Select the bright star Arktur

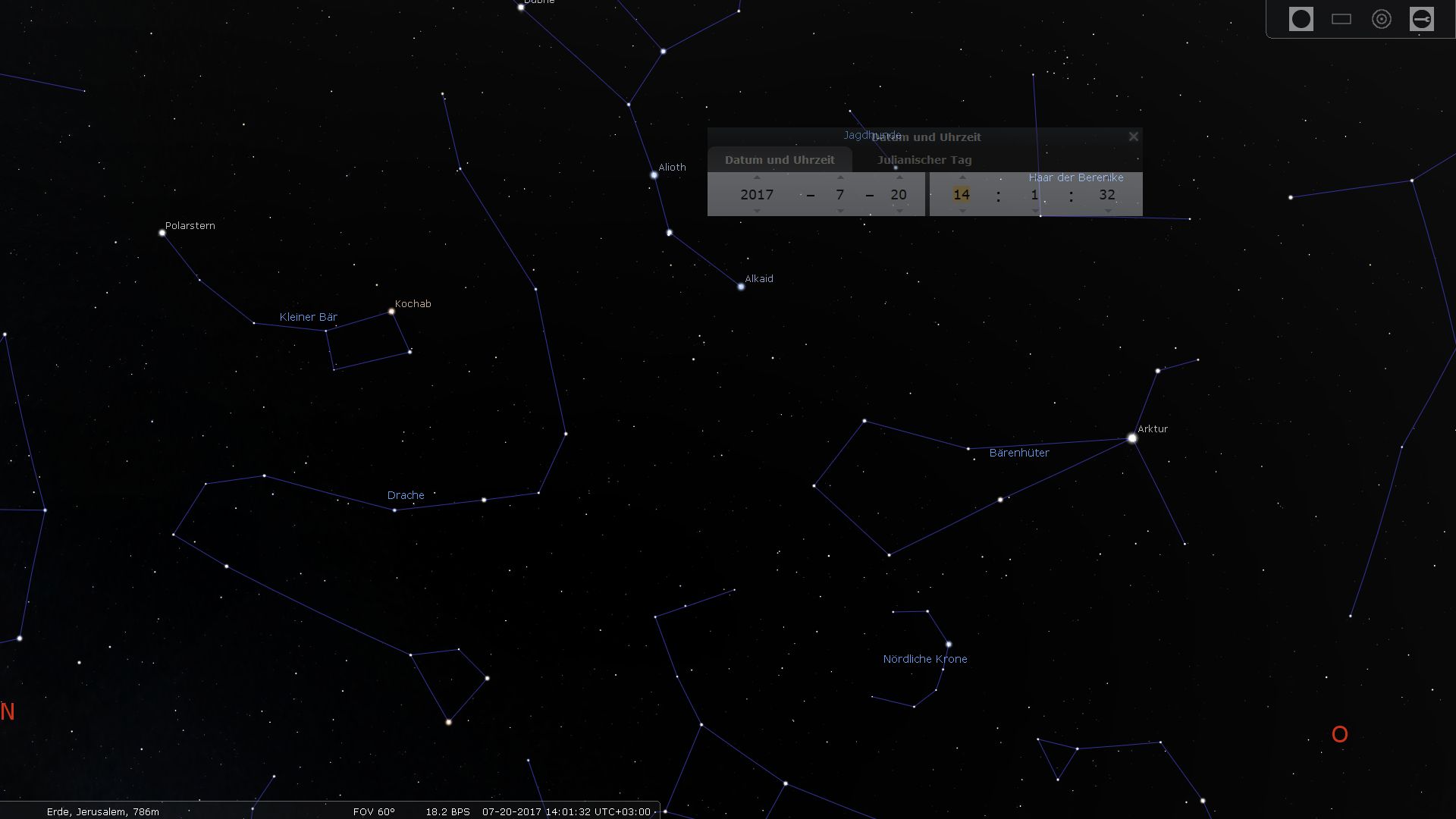point(1132,438)
